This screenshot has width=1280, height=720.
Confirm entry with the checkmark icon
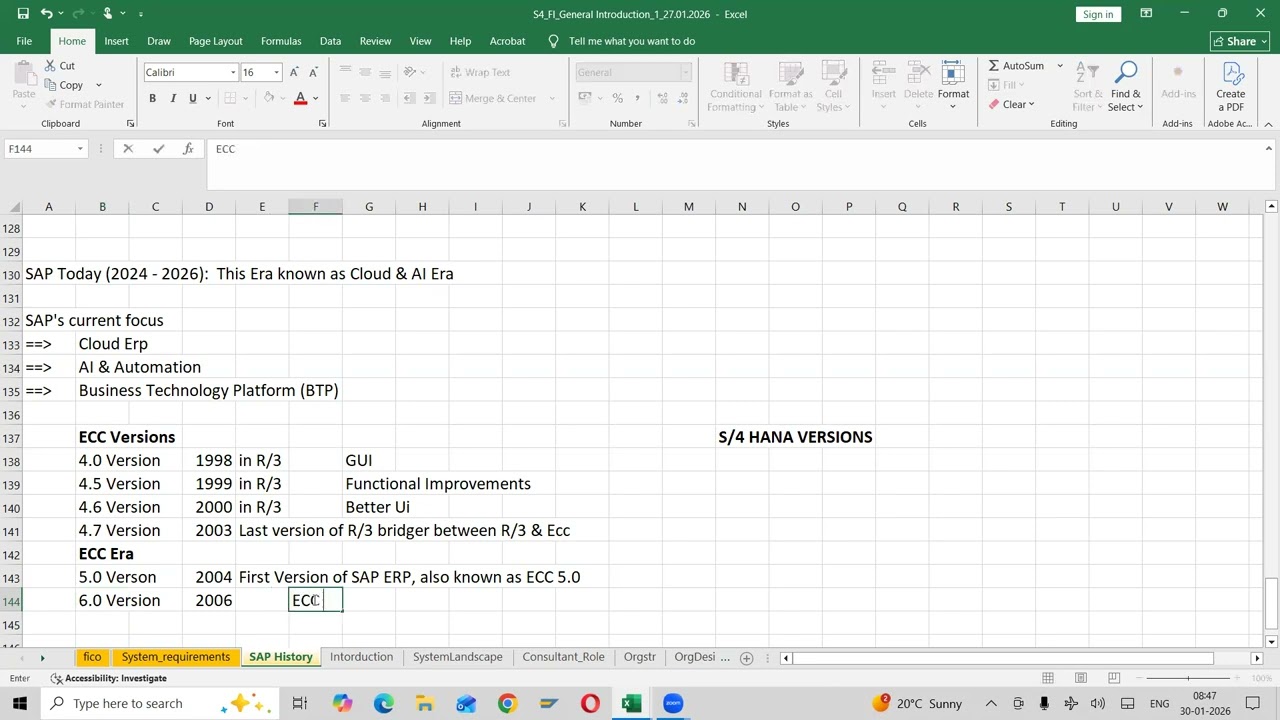coord(158,149)
